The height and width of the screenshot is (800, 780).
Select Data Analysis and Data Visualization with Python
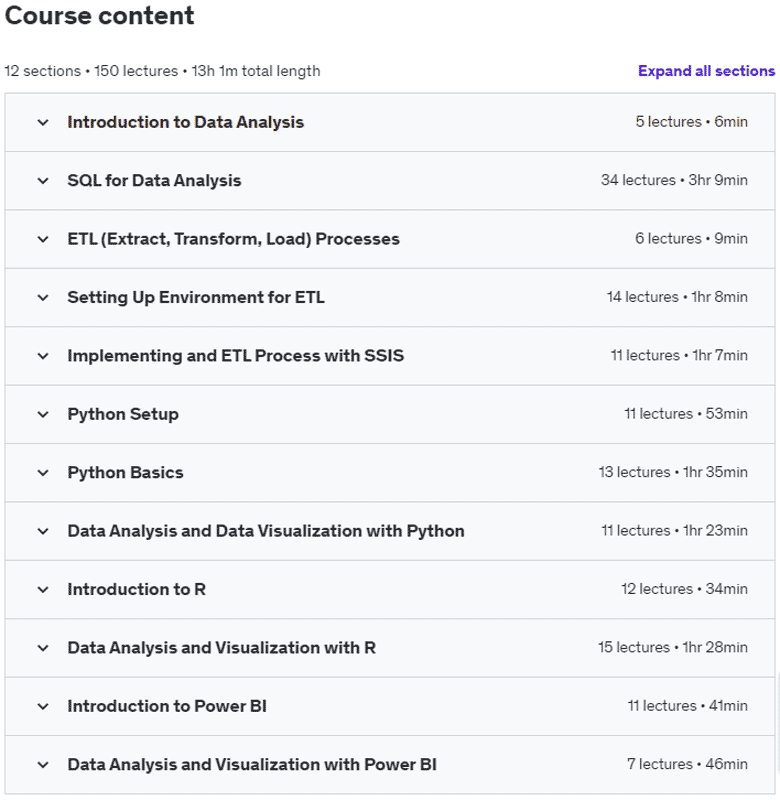click(266, 531)
